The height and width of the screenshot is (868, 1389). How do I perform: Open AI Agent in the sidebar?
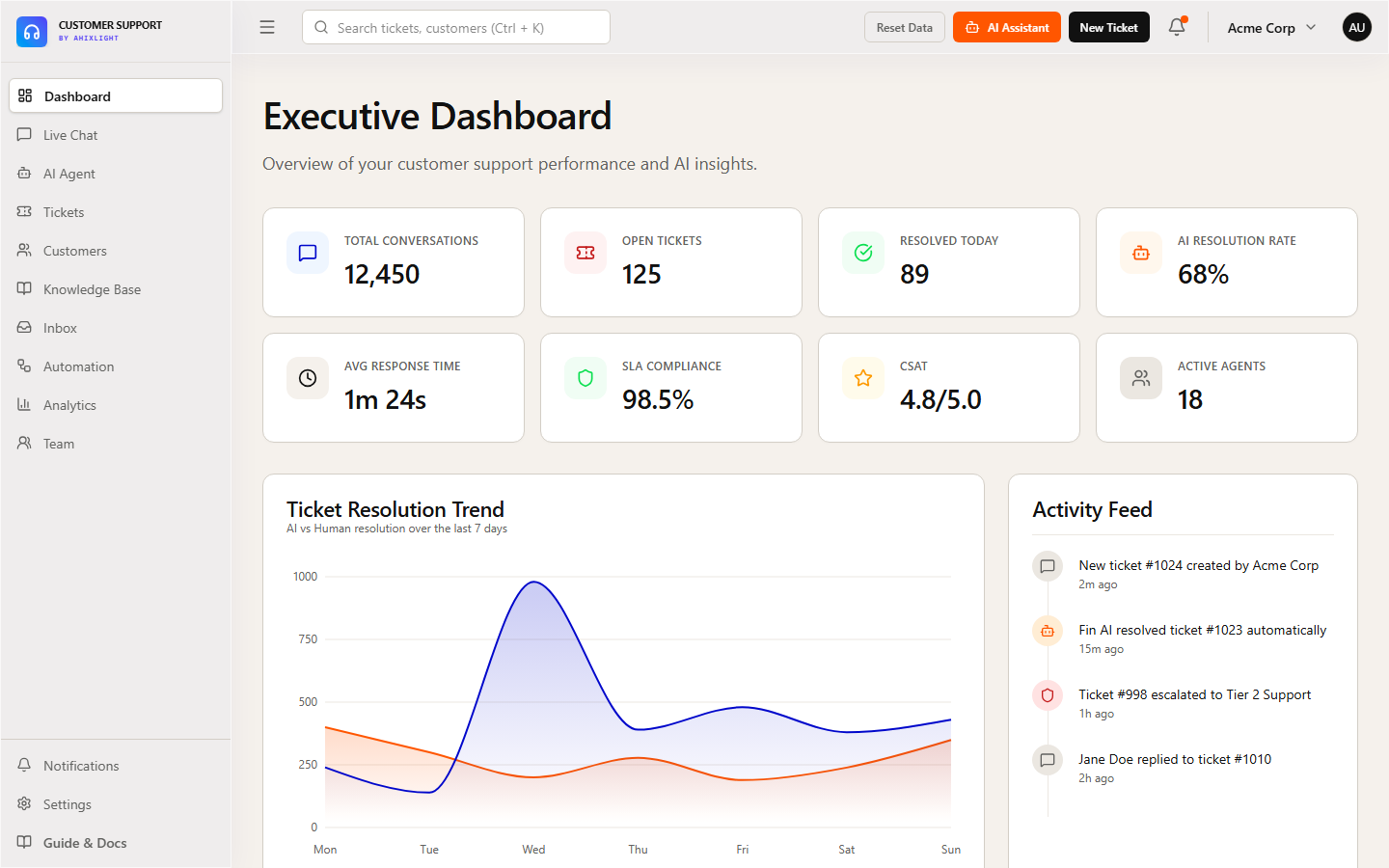click(x=116, y=174)
